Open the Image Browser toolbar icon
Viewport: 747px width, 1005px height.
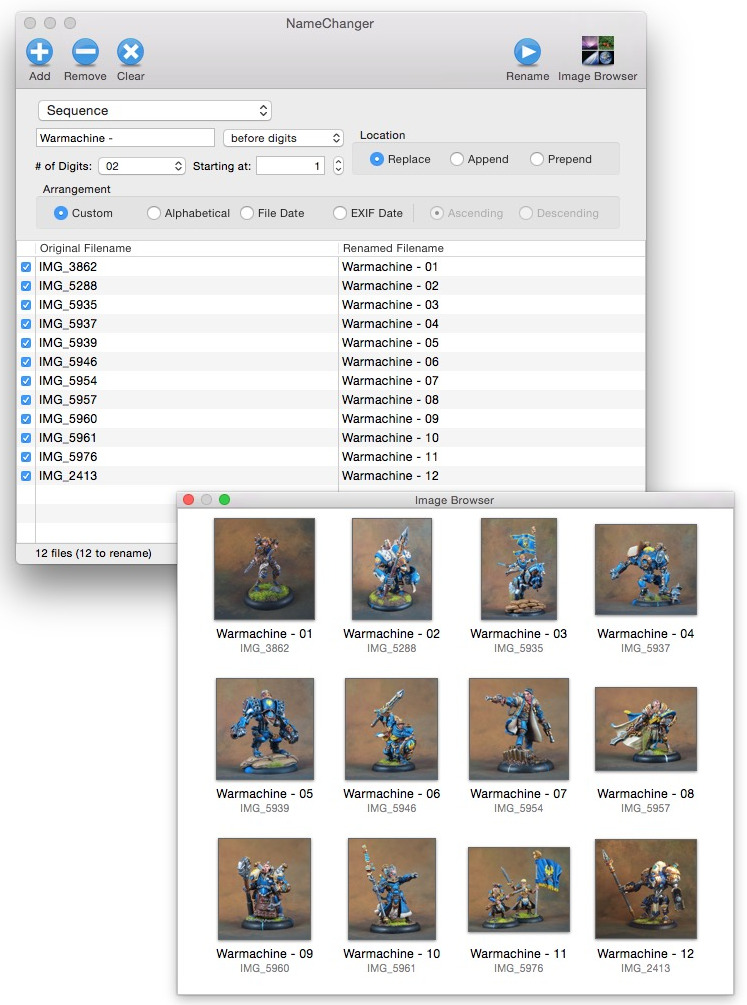pos(597,52)
